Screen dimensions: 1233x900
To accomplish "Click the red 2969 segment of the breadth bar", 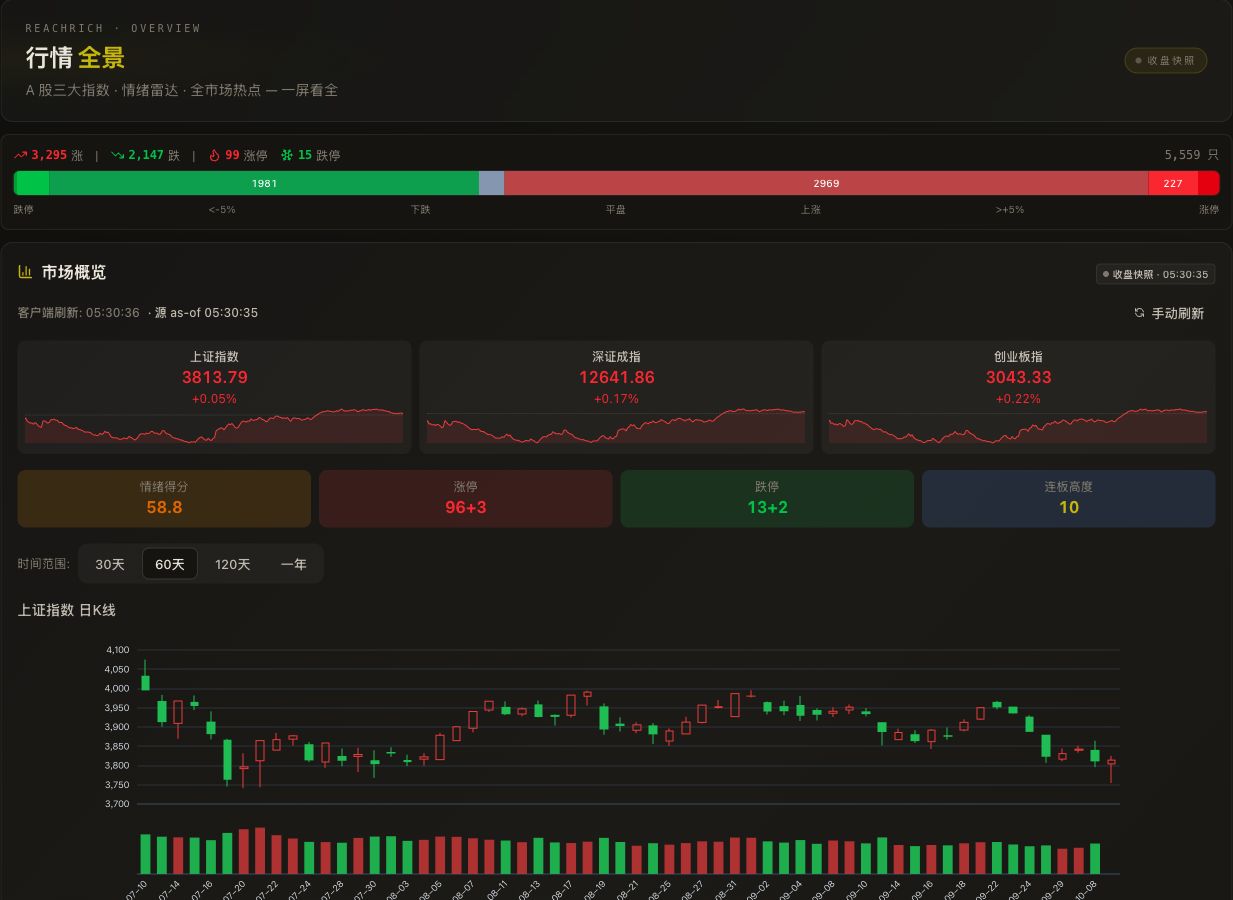I will (x=826, y=183).
